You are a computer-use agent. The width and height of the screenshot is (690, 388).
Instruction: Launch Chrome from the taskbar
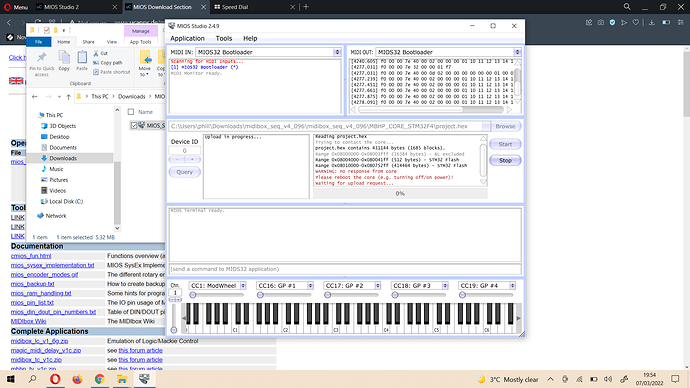(99, 379)
